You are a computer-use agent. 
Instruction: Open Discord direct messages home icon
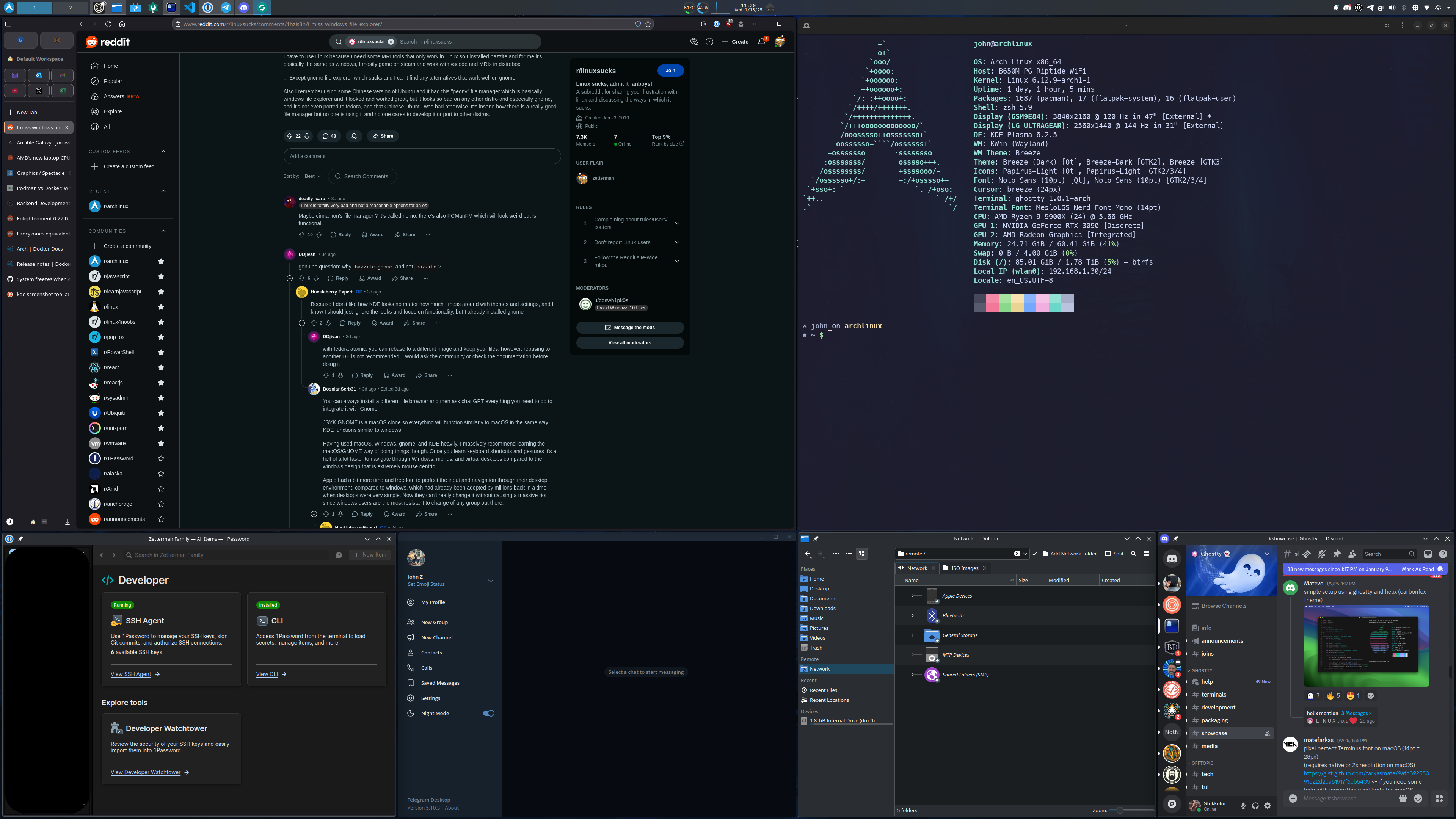[1172, 559]
